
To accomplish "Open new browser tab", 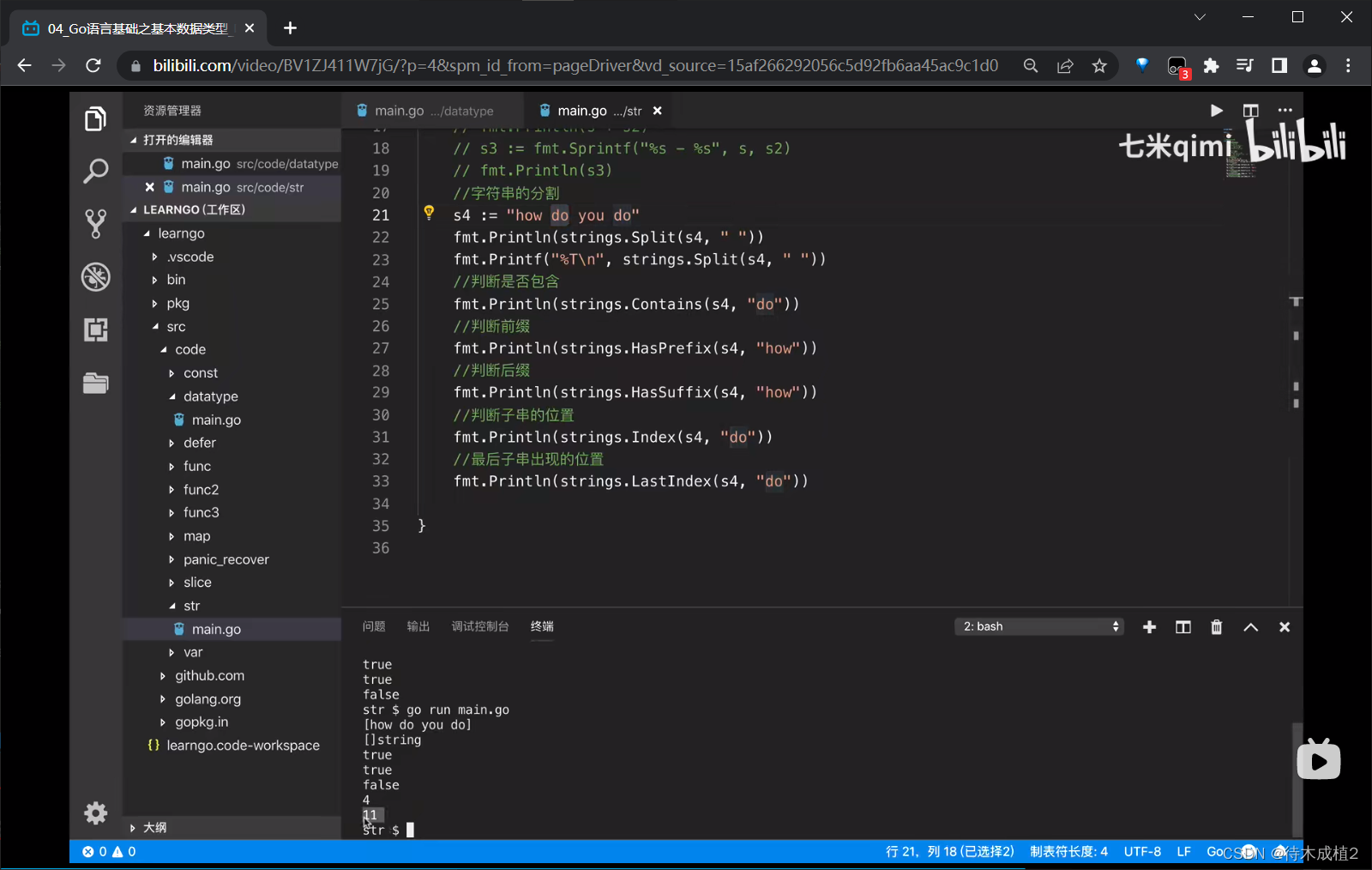I will click(290, 28).
